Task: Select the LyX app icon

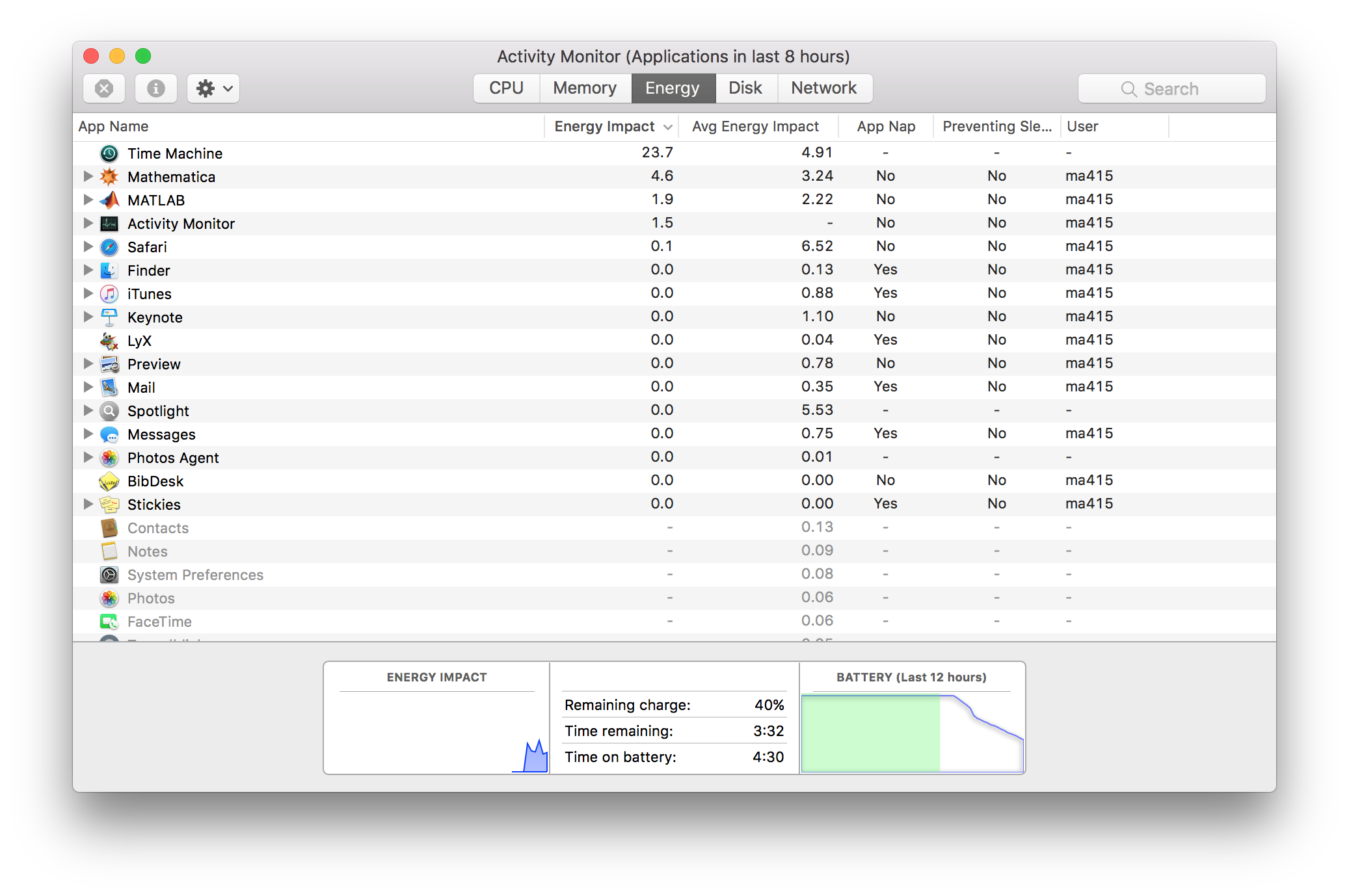Action: pos(109,341)
